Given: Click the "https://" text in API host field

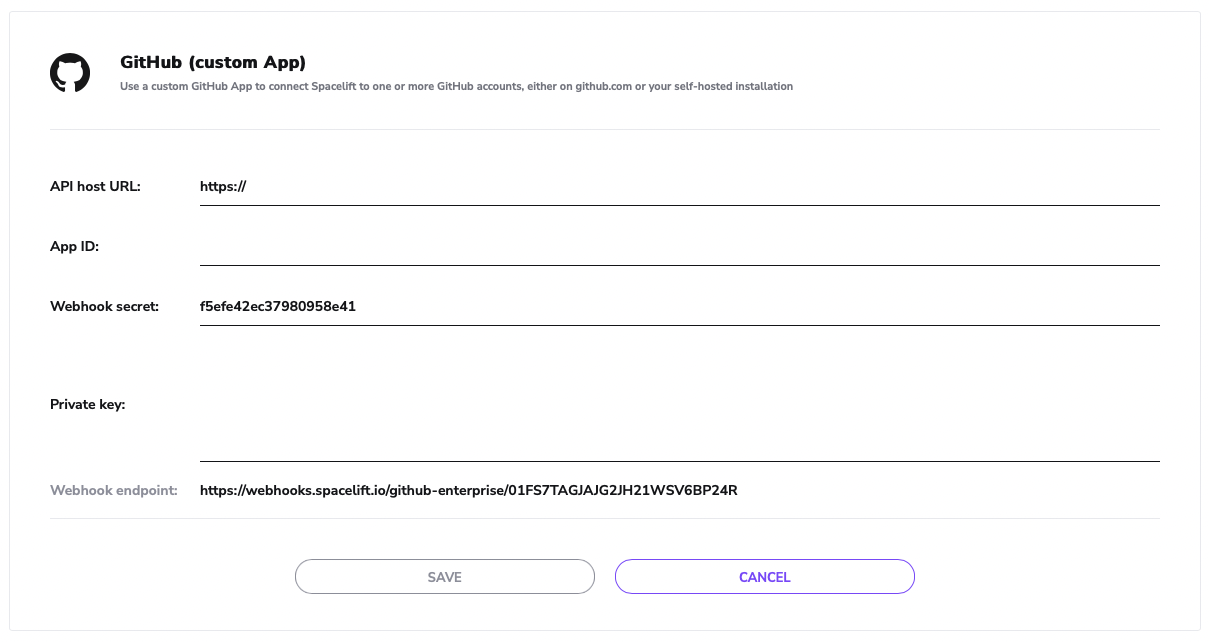Looking at the screenshot, I should tap(223, 186).
